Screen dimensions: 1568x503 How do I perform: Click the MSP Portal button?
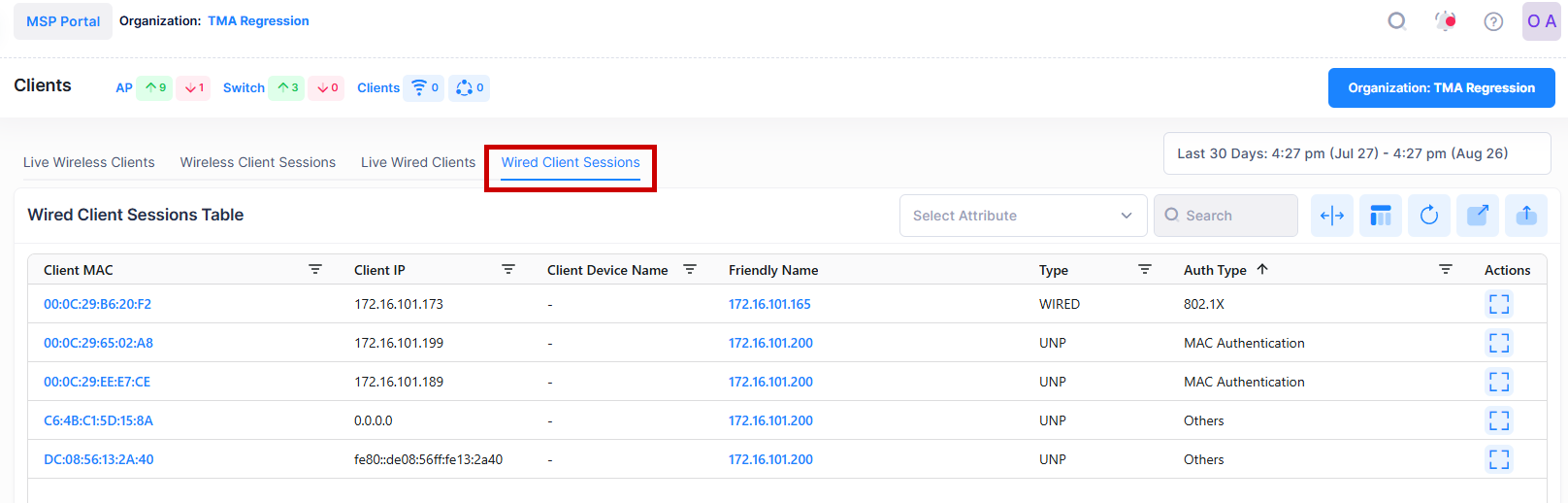(63, 21)
